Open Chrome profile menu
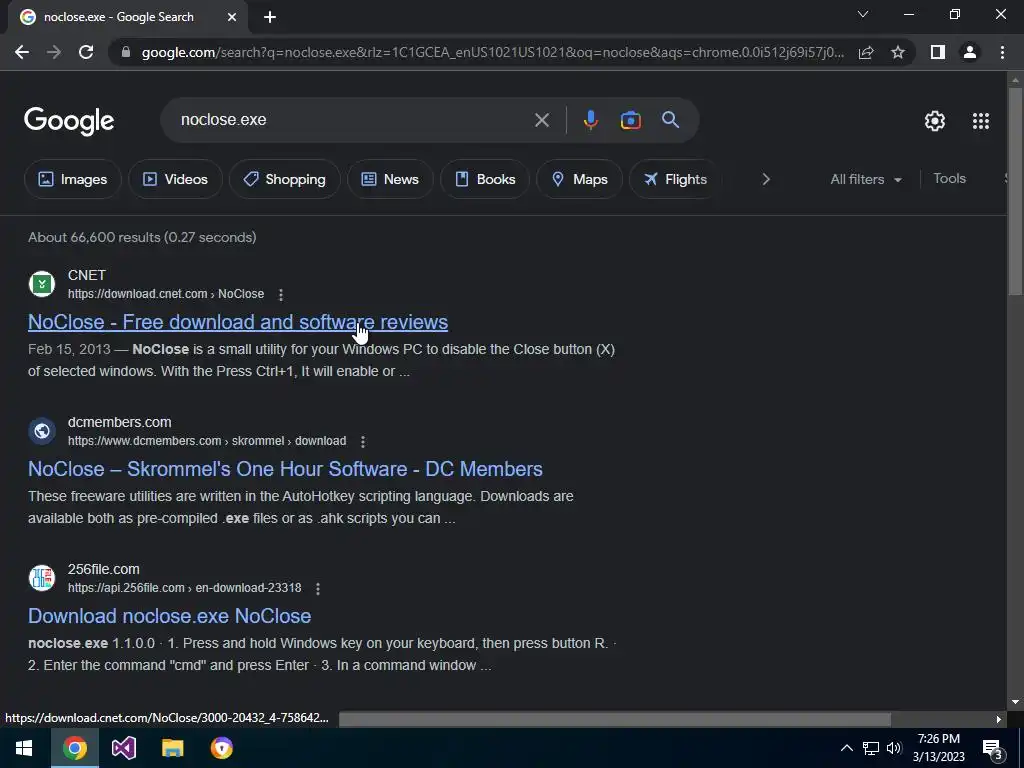 (970, 52)
